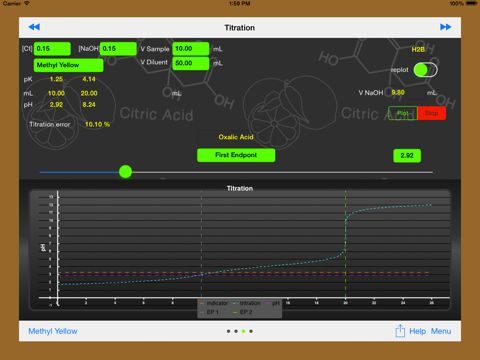Tap the 'EP 1' legend entry
The image size is (480, 360).
click(x=209, y=312)
